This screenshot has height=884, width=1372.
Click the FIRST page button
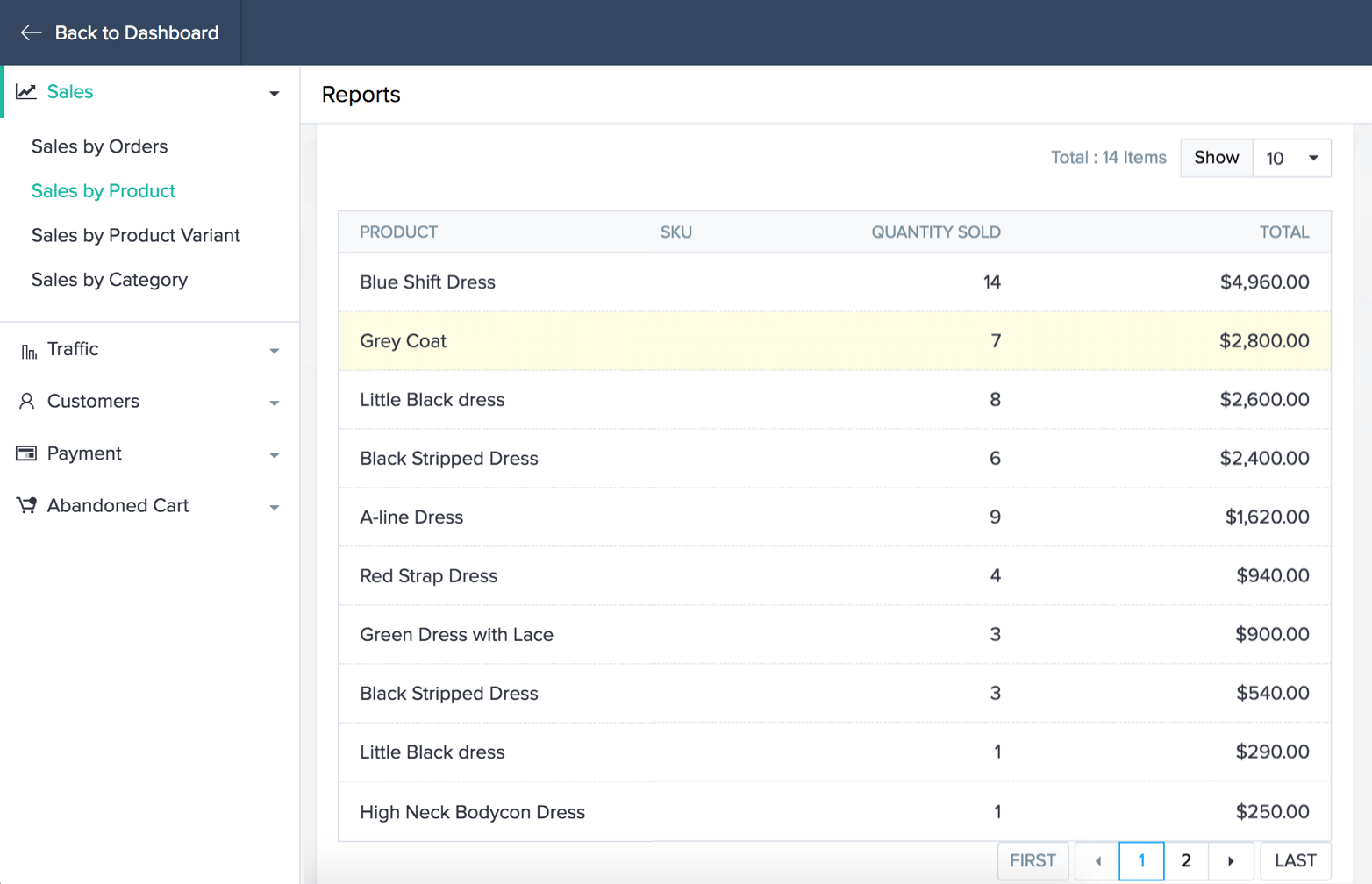(x=1033, y=861)
